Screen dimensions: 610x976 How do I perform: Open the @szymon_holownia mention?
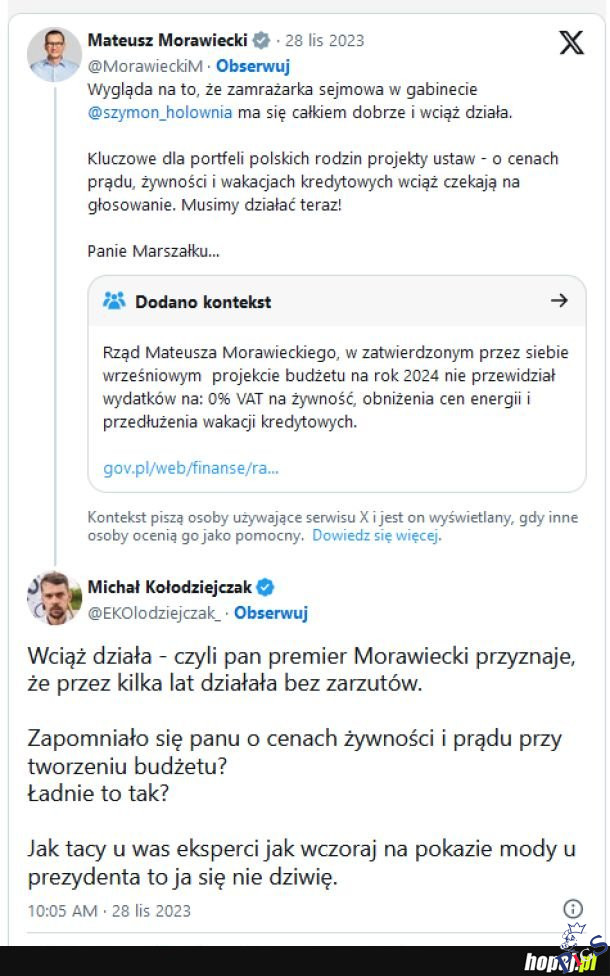[160, 113]
